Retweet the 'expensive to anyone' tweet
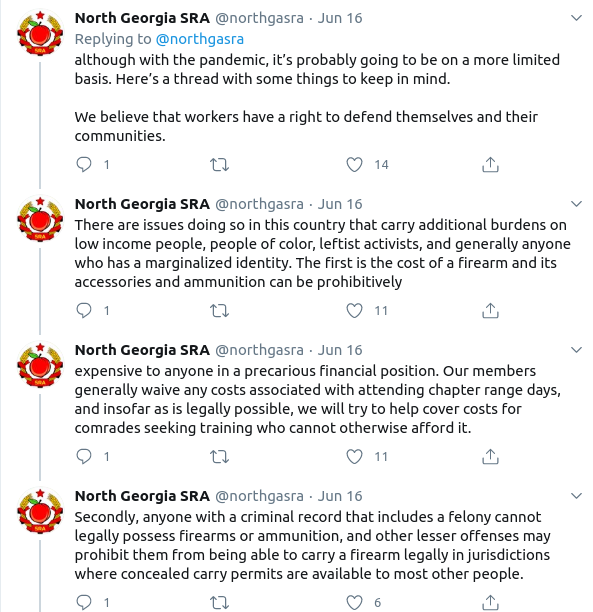This screenshot has height=612, width=593. (219, 457)
